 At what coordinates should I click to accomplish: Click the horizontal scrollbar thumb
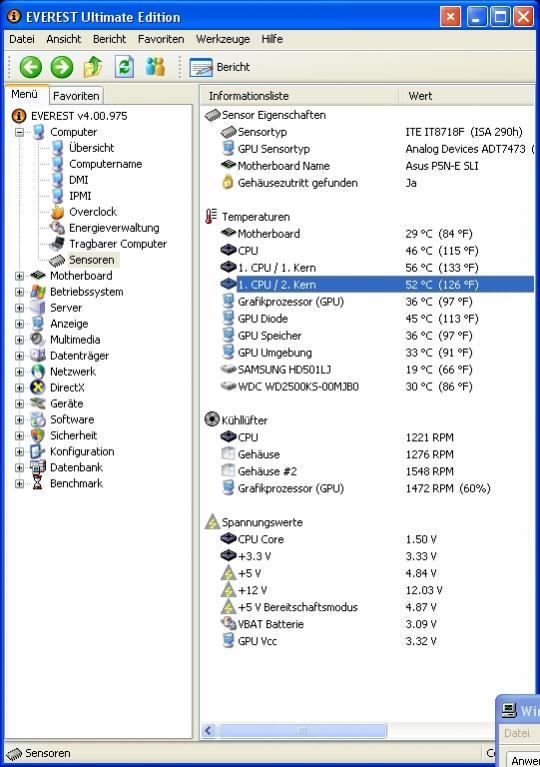coord(302,731)
